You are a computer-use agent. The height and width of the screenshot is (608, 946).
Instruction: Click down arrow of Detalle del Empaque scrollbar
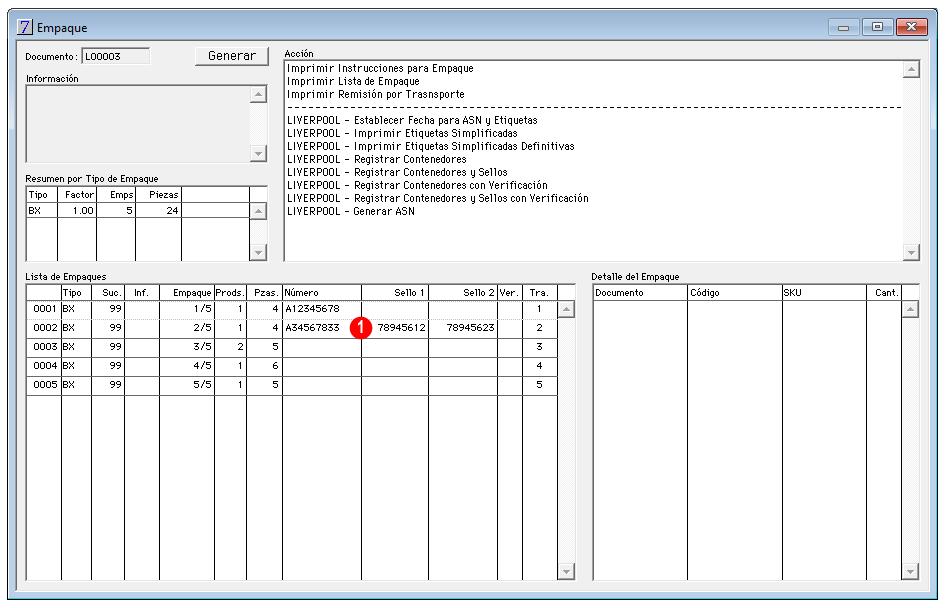click(x=910, y=571)
